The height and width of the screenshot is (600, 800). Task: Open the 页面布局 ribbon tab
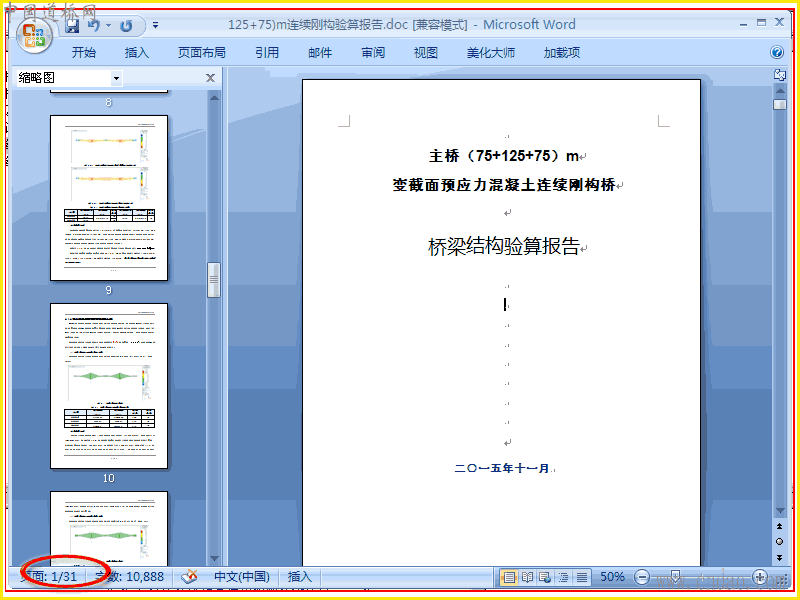202,52
